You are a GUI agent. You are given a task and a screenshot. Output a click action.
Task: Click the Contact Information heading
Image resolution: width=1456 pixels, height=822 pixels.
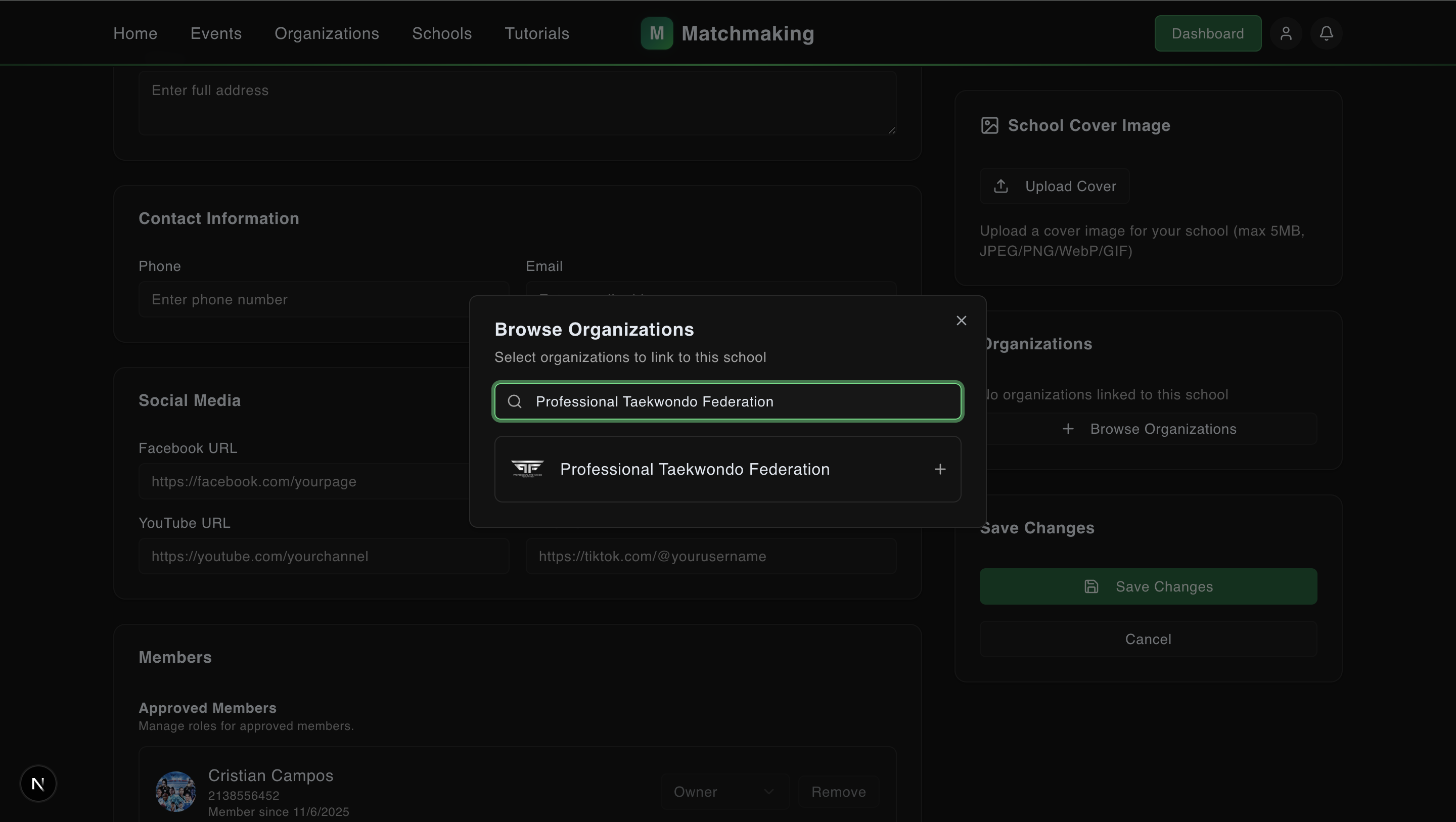click(219, 219)
